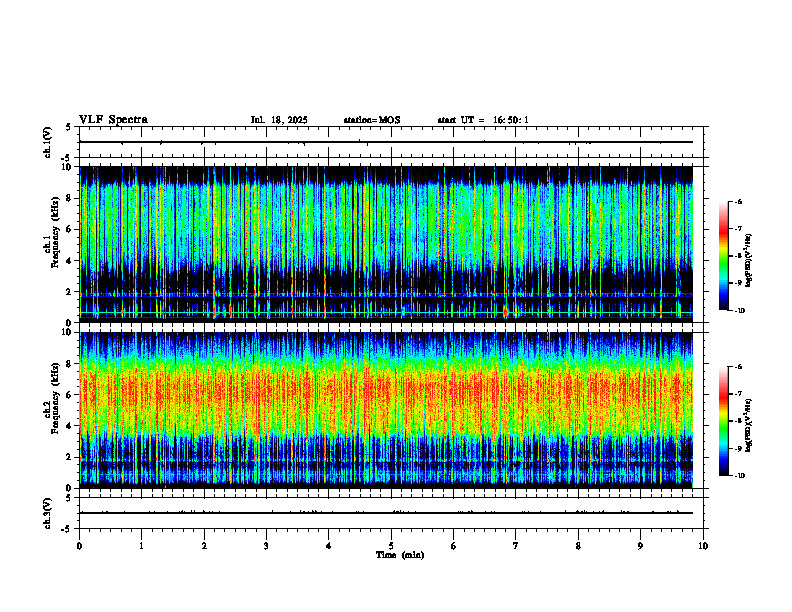Click time axis tick label "2"
Viewport: 792px width, 612px height.
click(x=204, y=546)
